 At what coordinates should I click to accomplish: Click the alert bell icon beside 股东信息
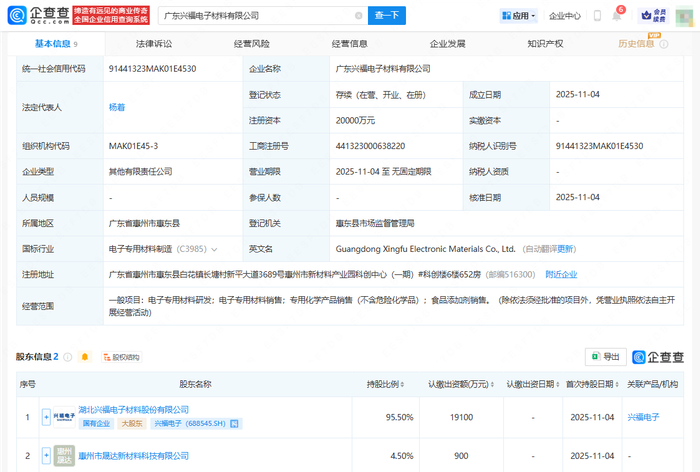(x=84, y=356)
